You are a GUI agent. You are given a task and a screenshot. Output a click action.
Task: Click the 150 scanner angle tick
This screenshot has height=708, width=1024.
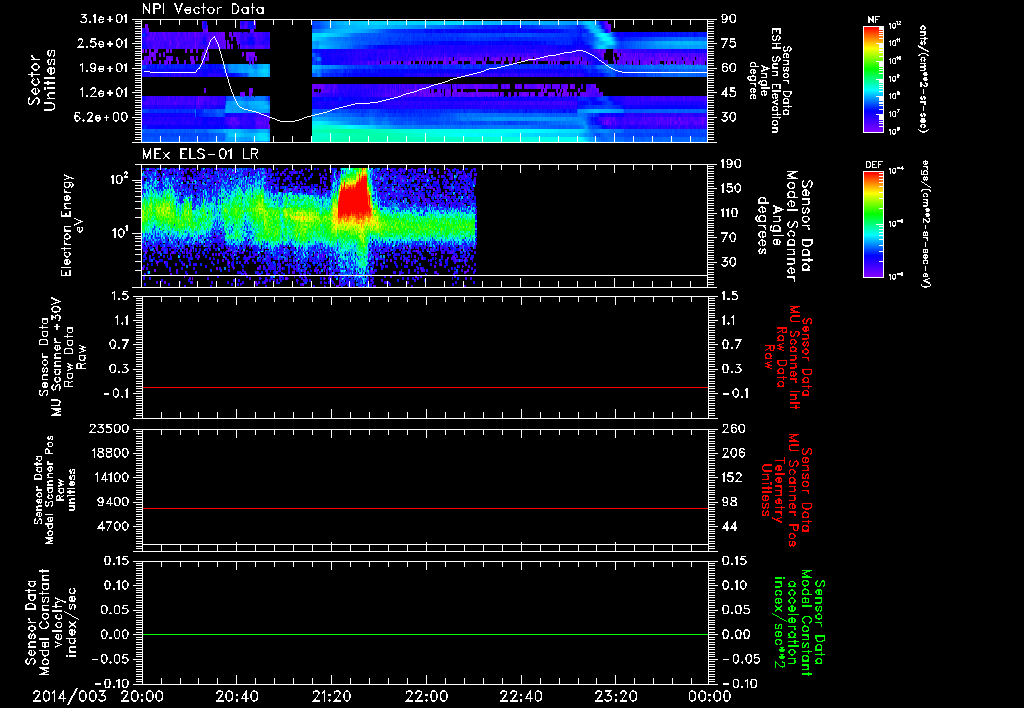(x=732, y=189)
